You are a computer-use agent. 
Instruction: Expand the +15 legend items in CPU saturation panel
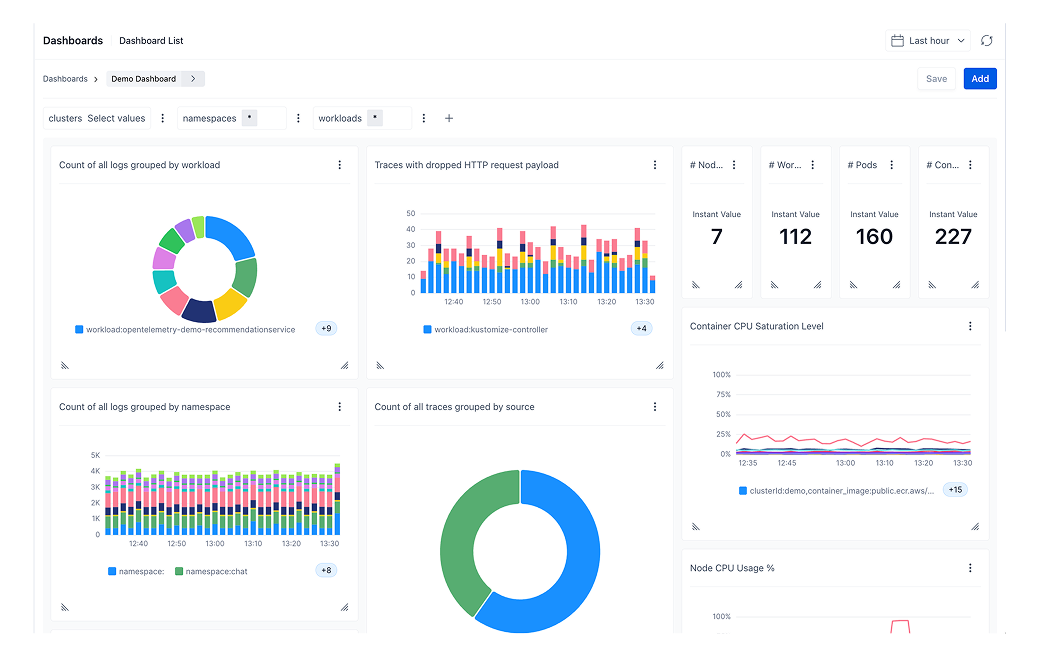click(x=955, y=490)
